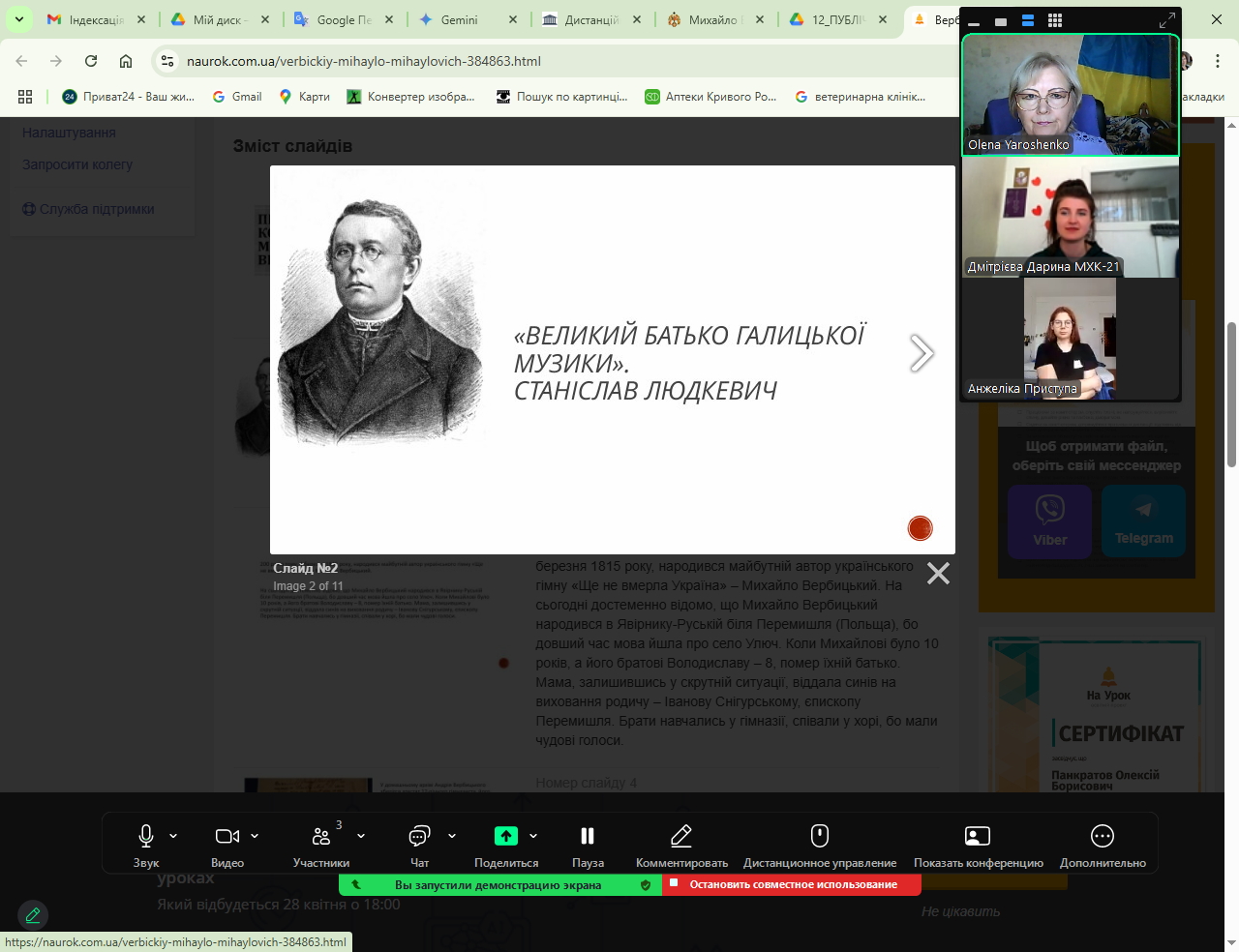The width and height of the screenshot is (1239, 952).
Task: Expand the arrow next to Участники
Action: tap(361, 836)
